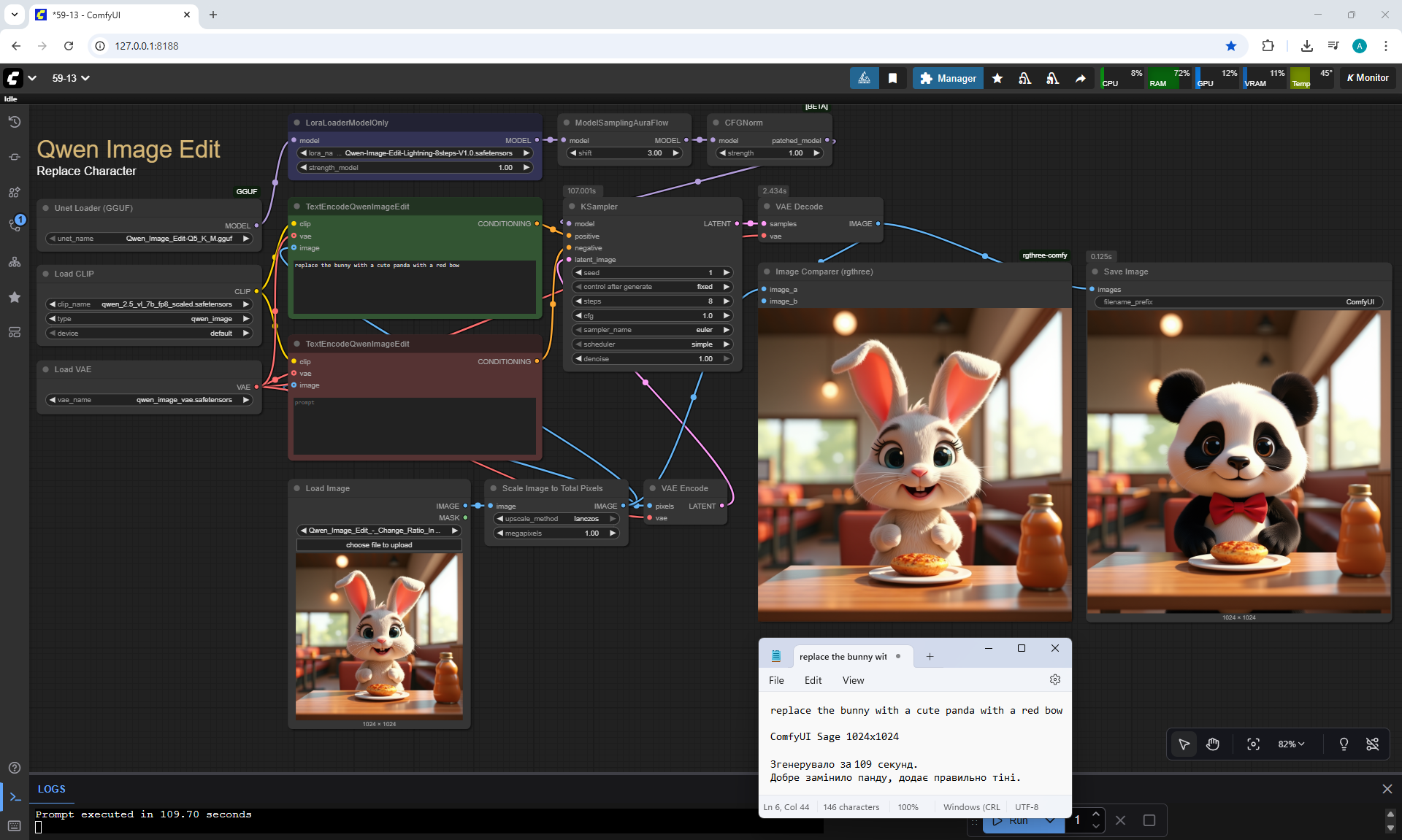
Task: Click the fit view icon
Action: pos(1253,744)
